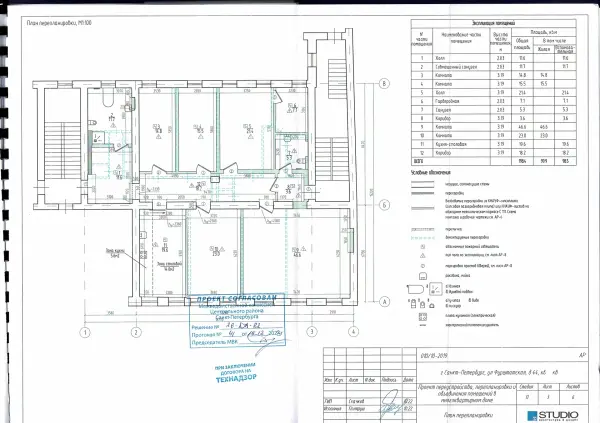The width and height of the screenshot is (600, 423).
Task: Click the circled axis marker 1
Action: tap(85, 332)
